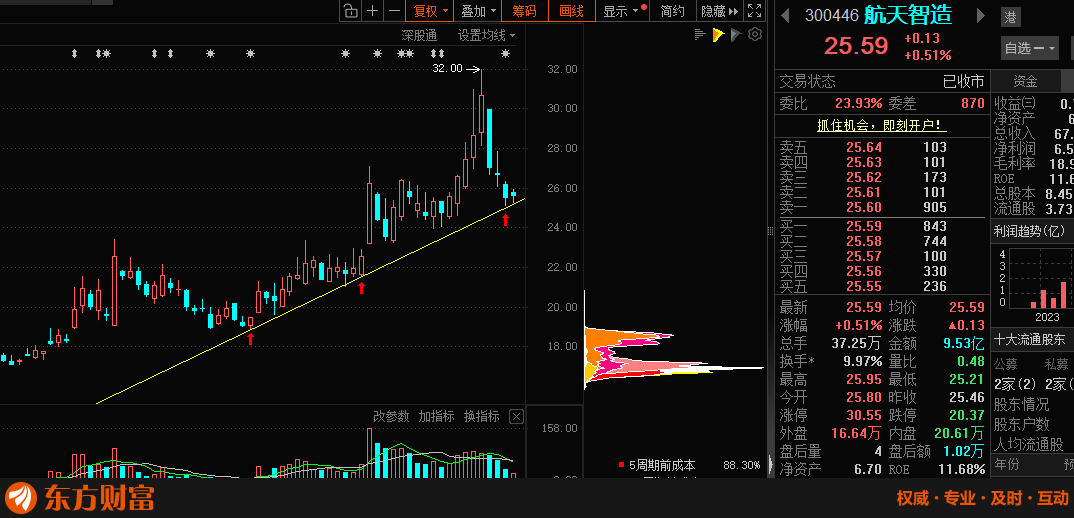Select the 公募 holders column
The image size is (1074, 518).
coord(1006,364)
